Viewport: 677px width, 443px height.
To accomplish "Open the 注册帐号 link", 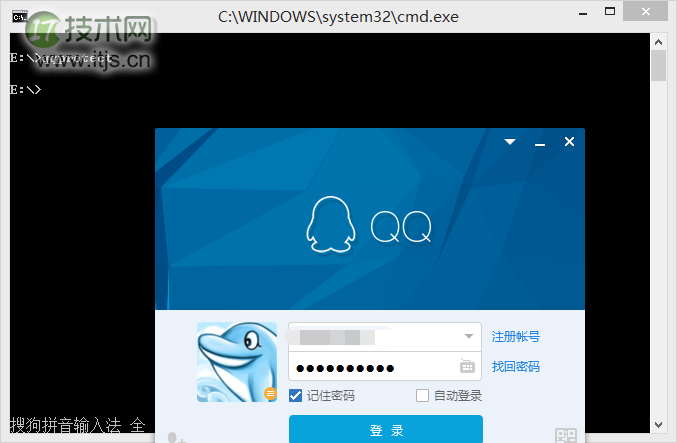I will 516,336.
